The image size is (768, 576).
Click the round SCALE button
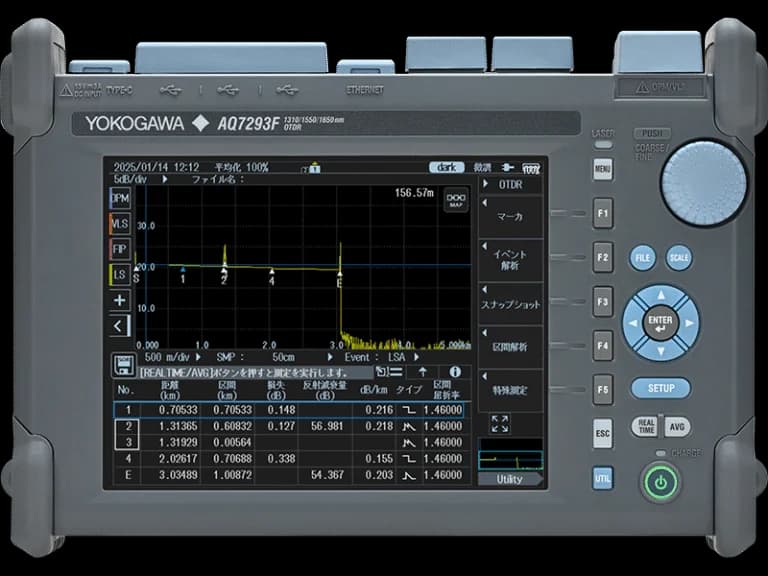tap(679, 258)
